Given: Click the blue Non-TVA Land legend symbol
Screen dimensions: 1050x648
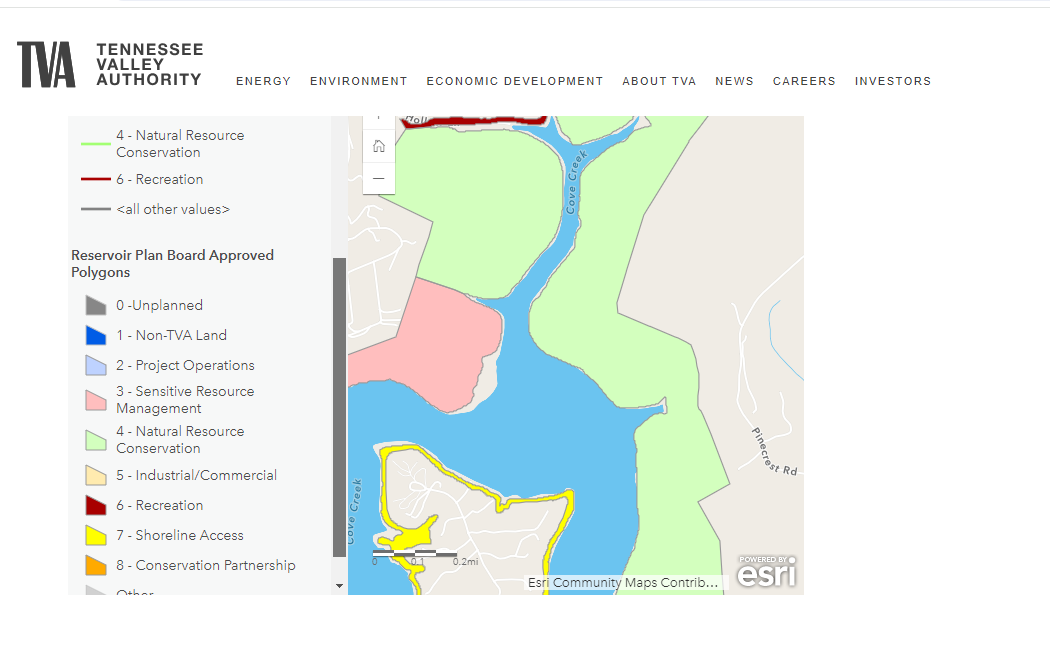Looking at the screenshot, I should [x=95, y=335].
